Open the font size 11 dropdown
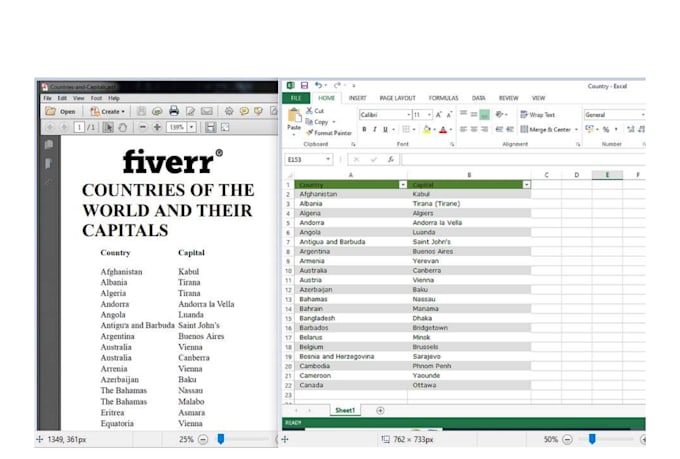Screen dimensions: 680x459 coord(429,115)
